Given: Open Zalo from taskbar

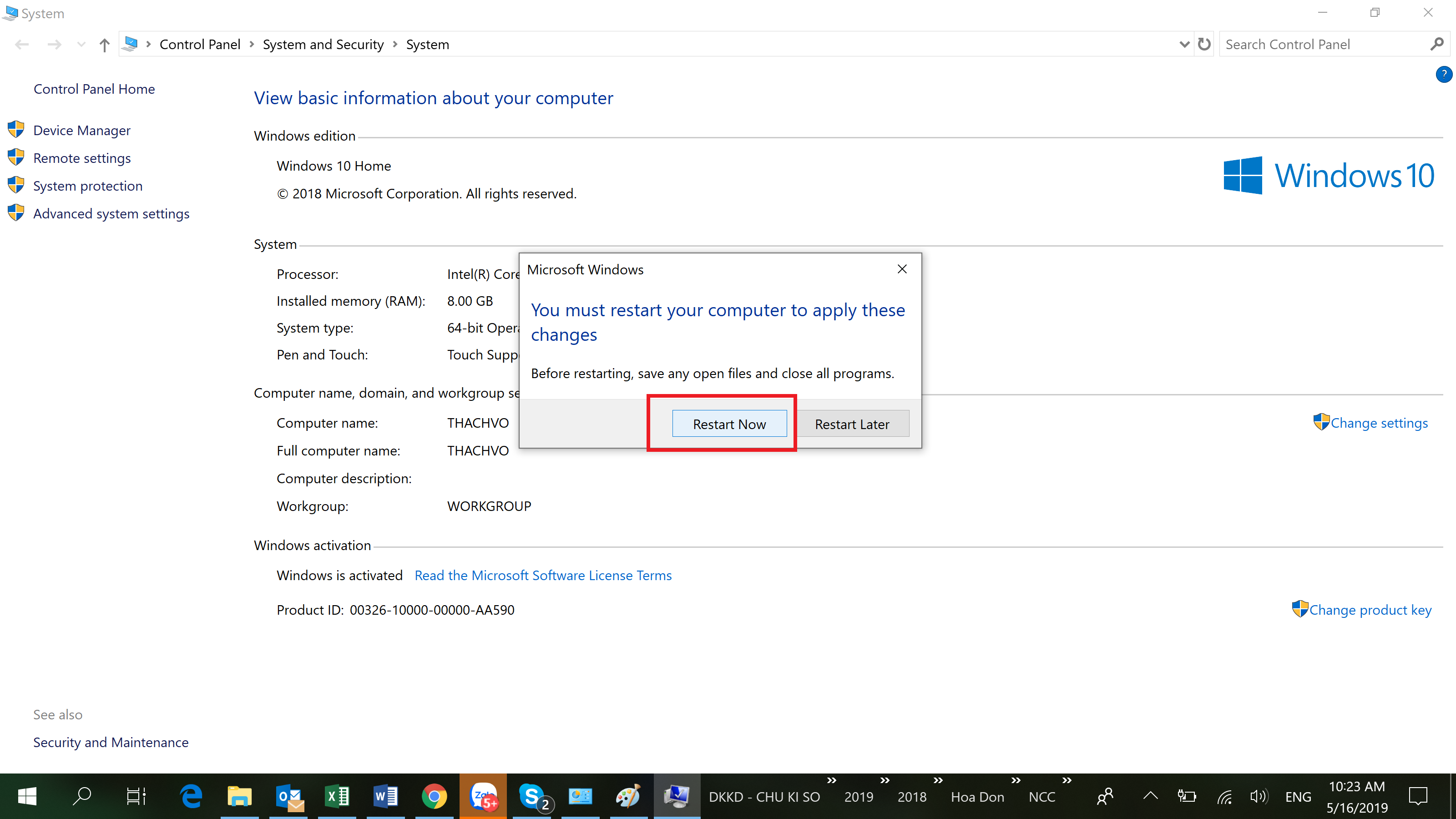Looking at the screenshot, I should [483, 796].
